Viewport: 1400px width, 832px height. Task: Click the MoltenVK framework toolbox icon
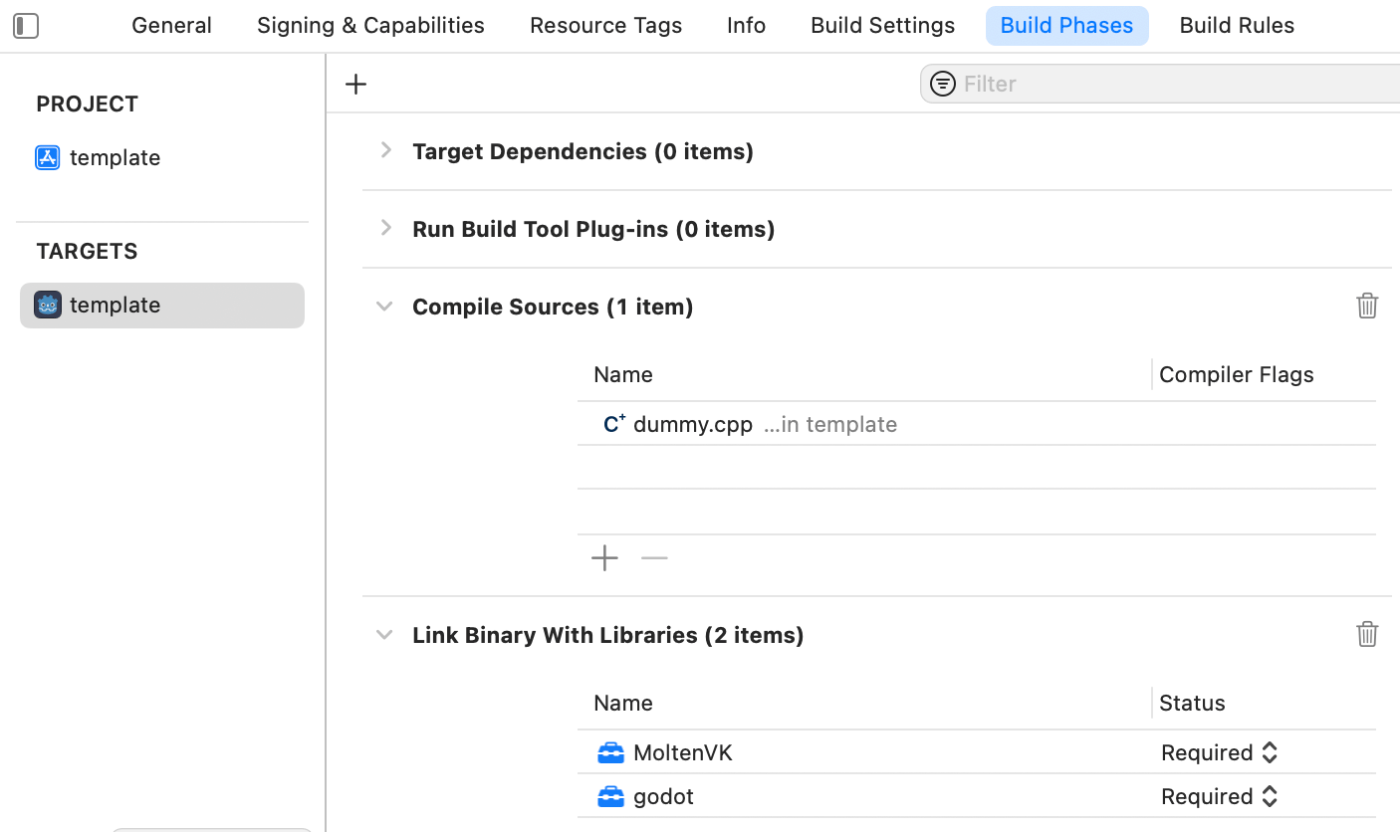[610, 752]
